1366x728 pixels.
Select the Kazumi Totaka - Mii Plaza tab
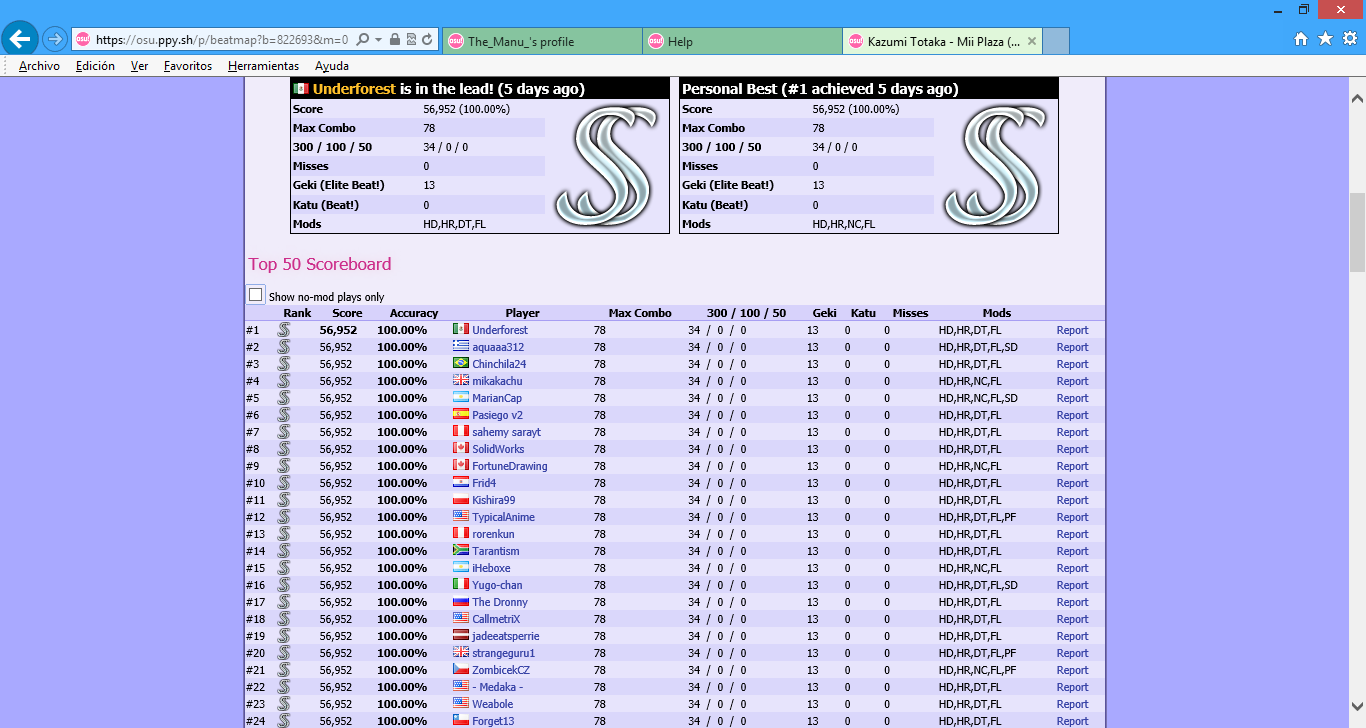click(943, 41)
